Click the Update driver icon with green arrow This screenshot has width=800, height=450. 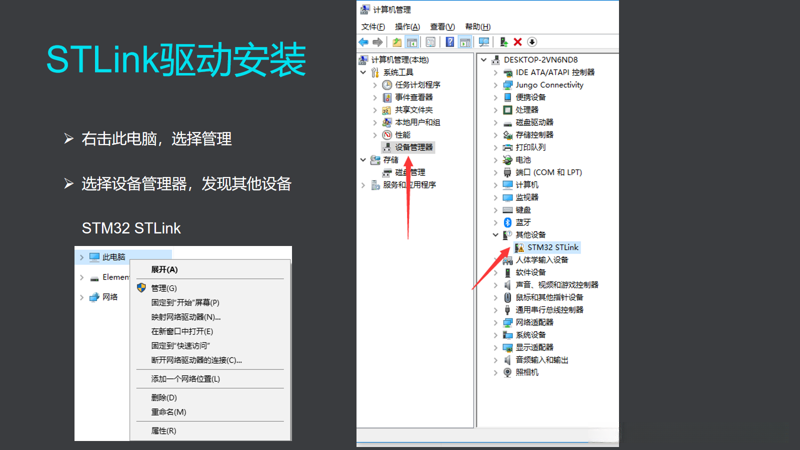503,42
